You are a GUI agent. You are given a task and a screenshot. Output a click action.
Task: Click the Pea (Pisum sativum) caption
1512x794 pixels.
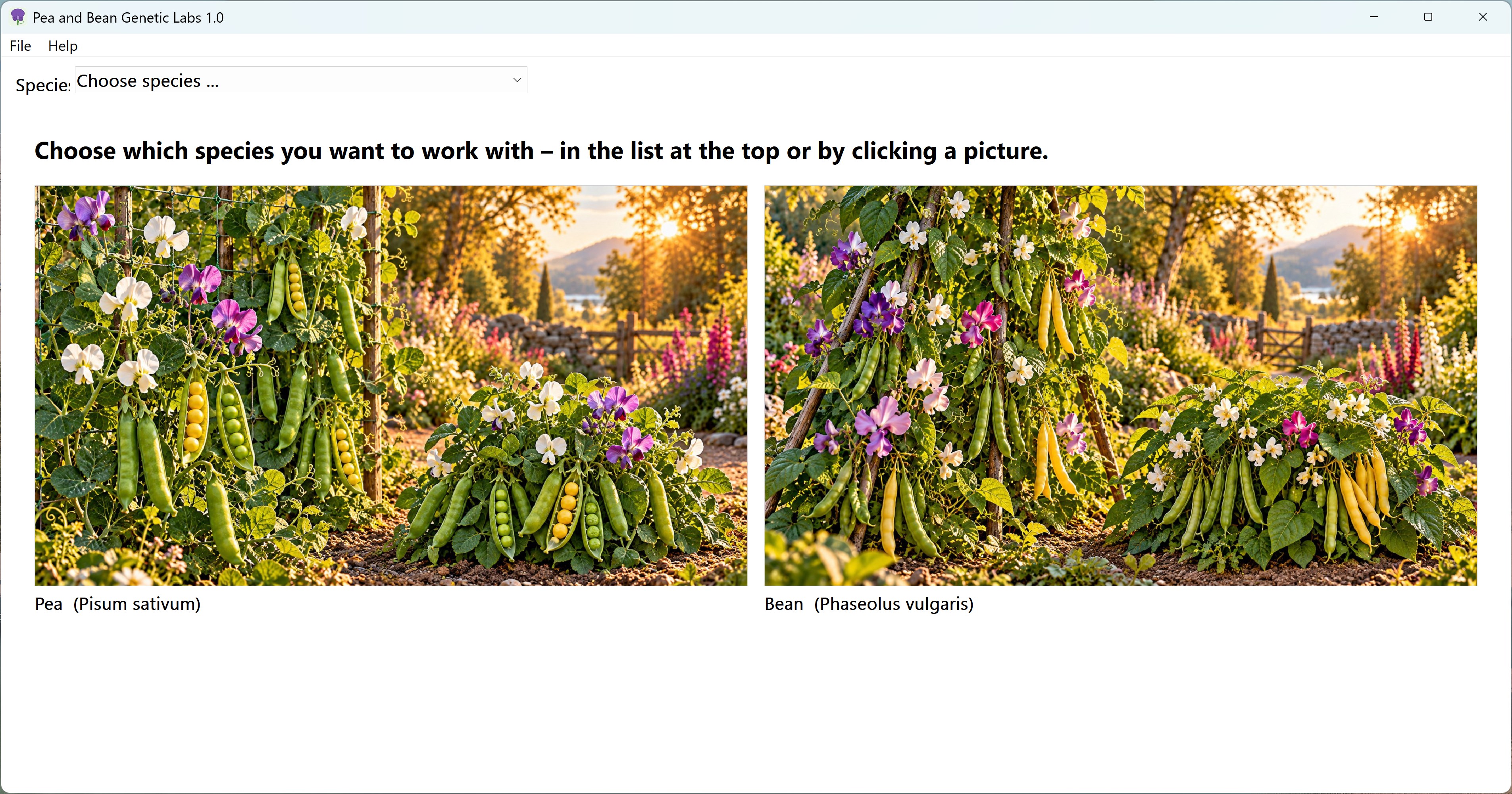click(x=118, y=604)
